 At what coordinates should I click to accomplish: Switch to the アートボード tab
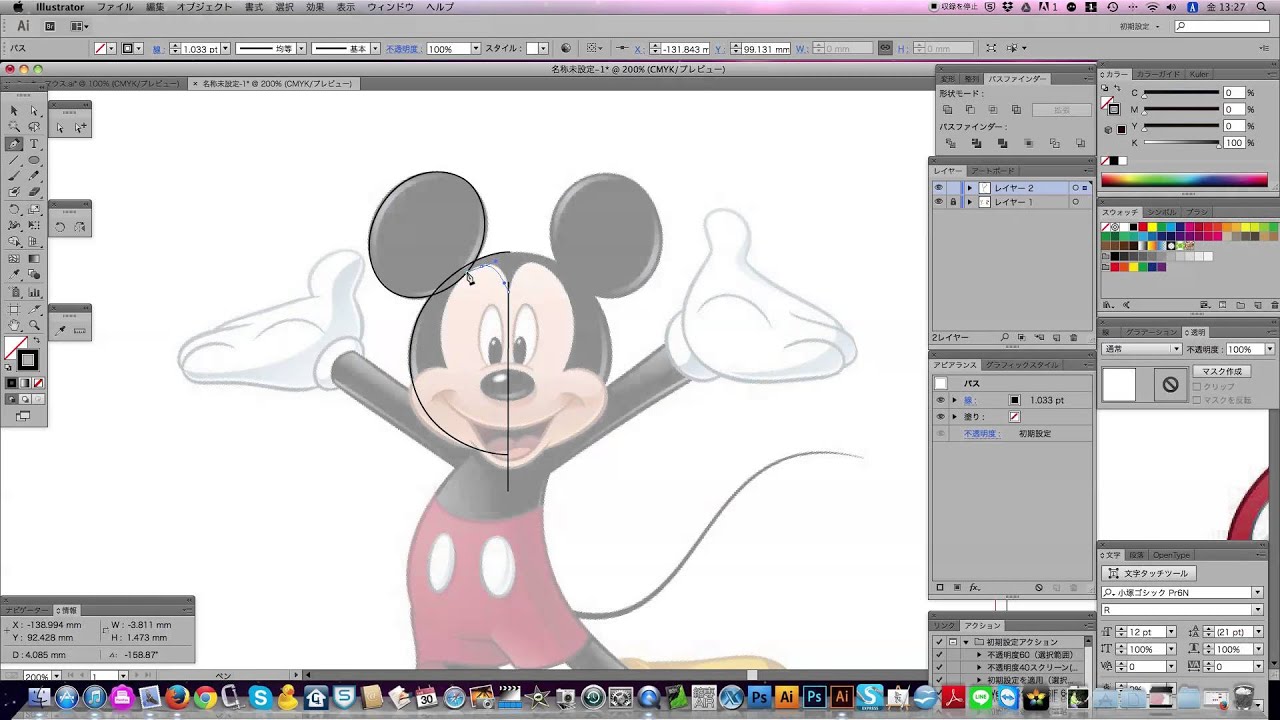tap(993, 171)
